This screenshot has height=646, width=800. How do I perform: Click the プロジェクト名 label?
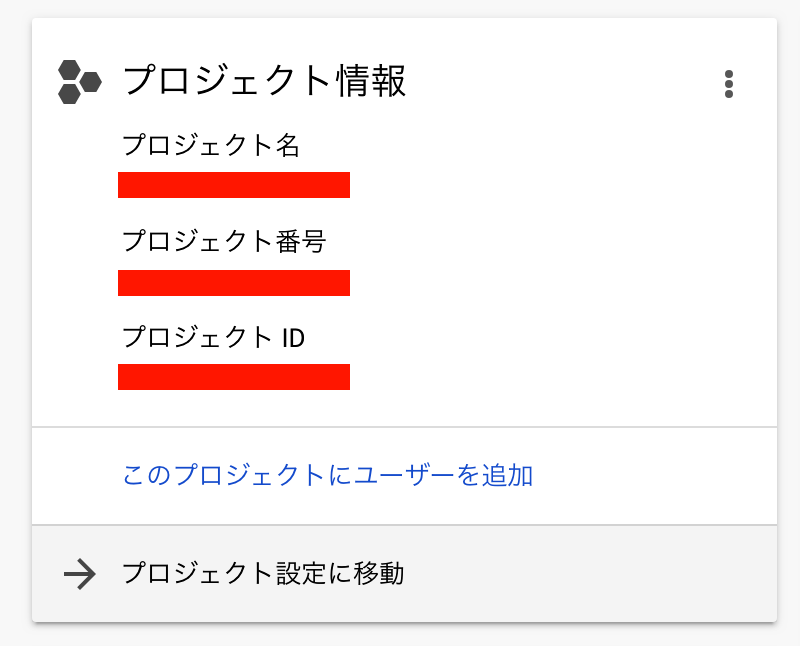(x=210, y=145)
